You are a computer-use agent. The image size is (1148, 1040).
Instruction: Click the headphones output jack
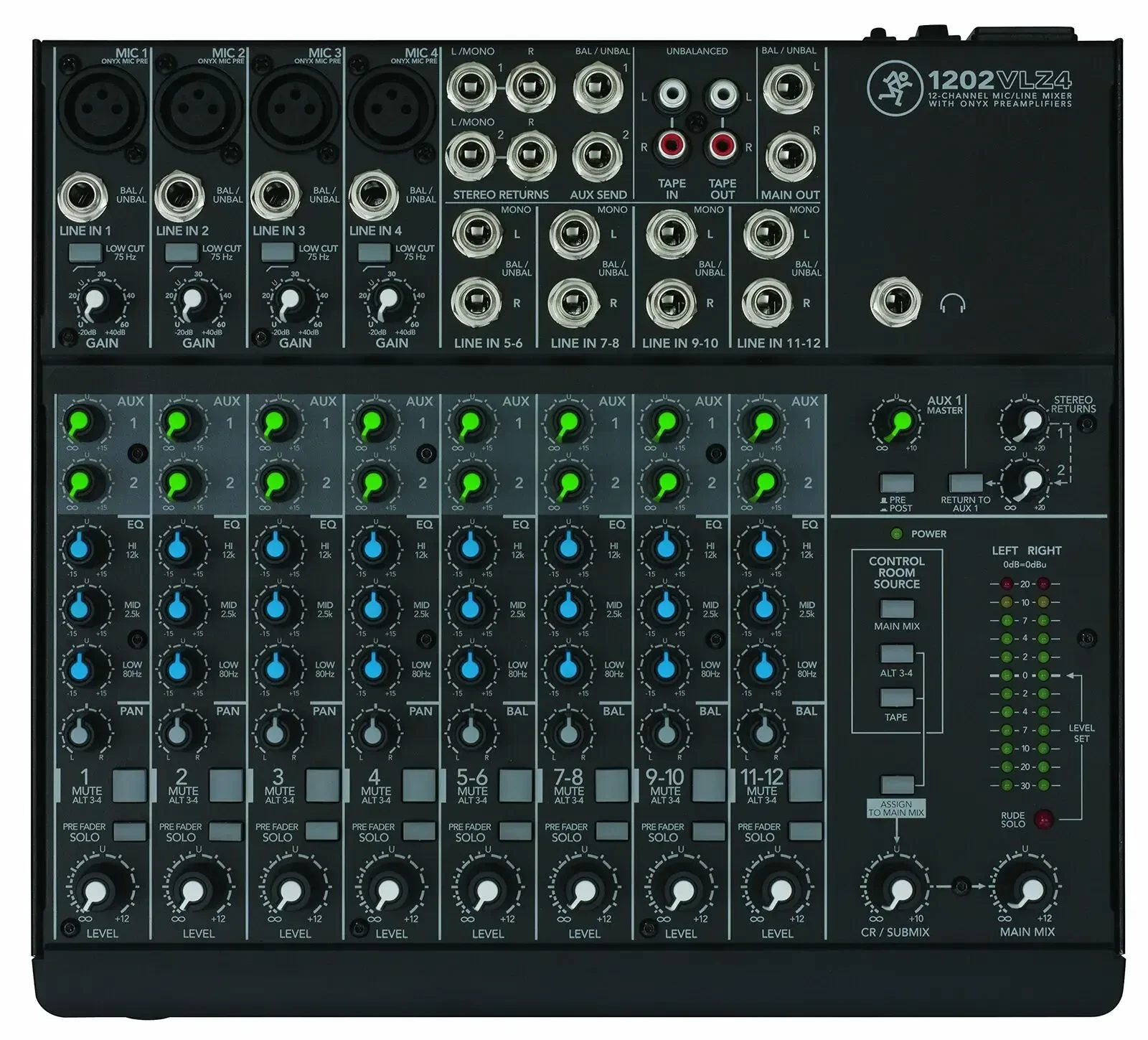[898, 301]
